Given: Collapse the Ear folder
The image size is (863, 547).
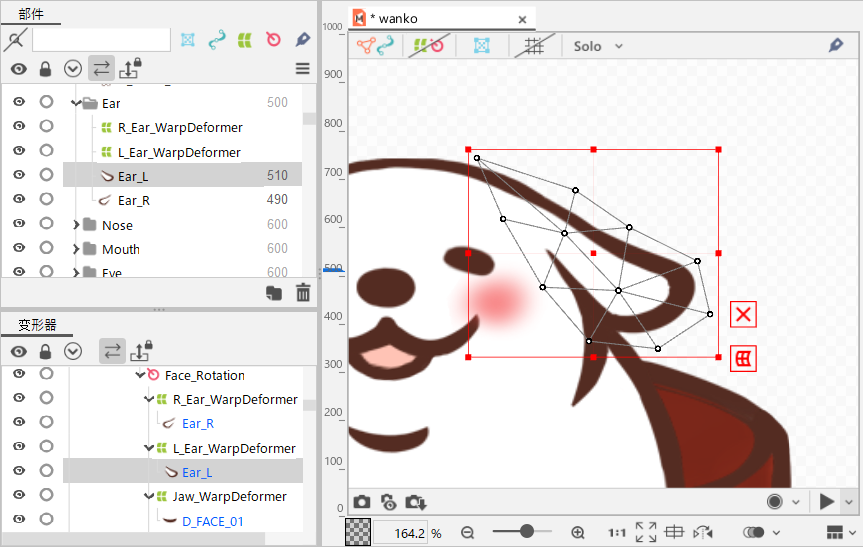Looking at the screenshot, I should (76, 103).
